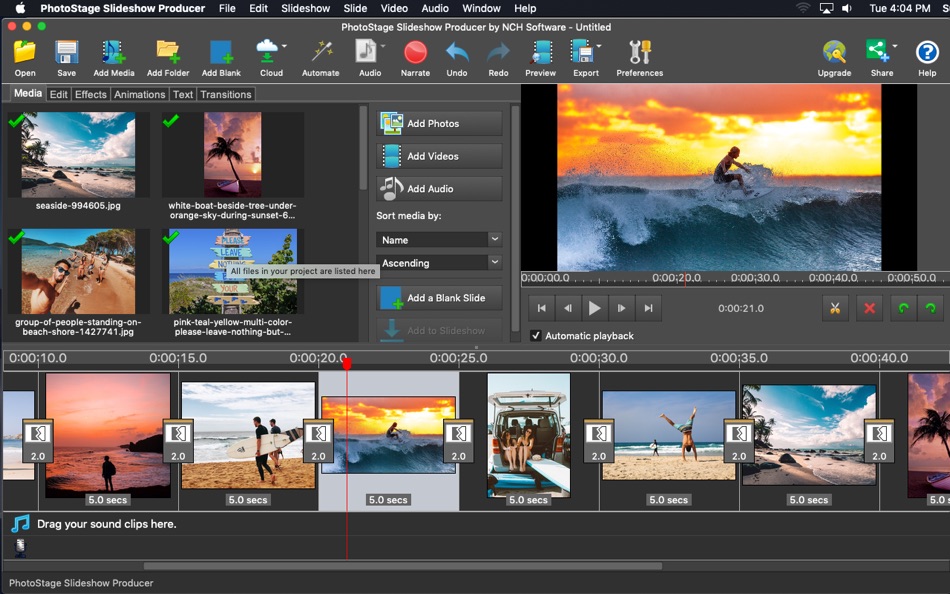The width and height of the screenshot is (950, 594).
Task: Click the Add Blank slide icon
Action: (221, 53)
